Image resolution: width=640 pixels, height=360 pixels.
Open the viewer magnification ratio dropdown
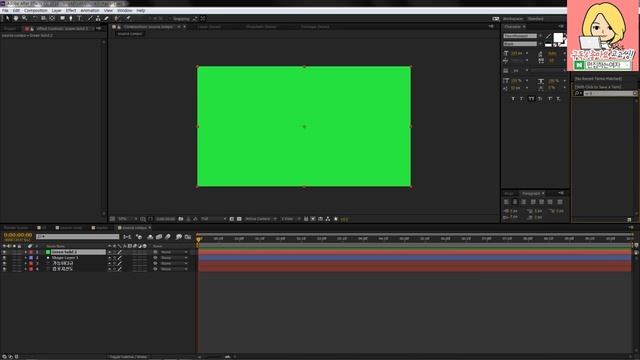[x=127, y=219]
